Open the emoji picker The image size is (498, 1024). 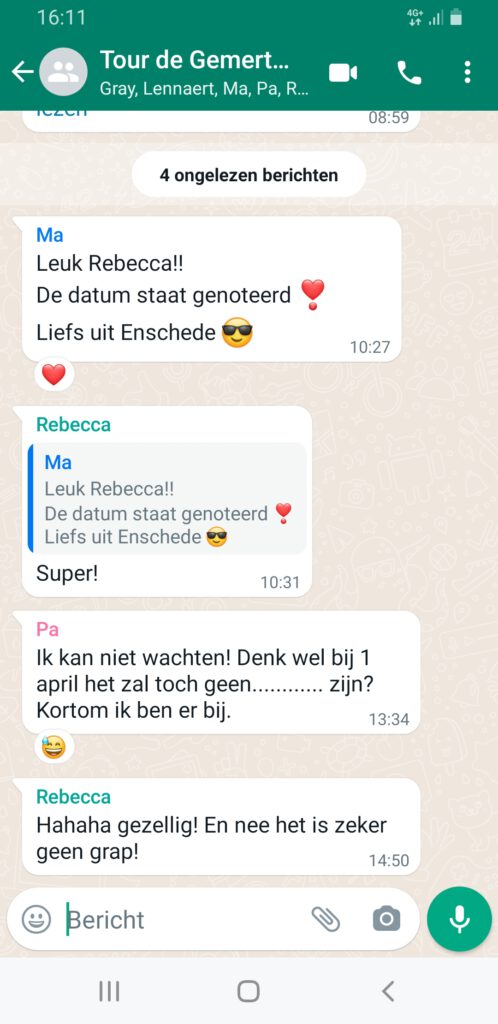pyautogui.click(x=36, y=920)
